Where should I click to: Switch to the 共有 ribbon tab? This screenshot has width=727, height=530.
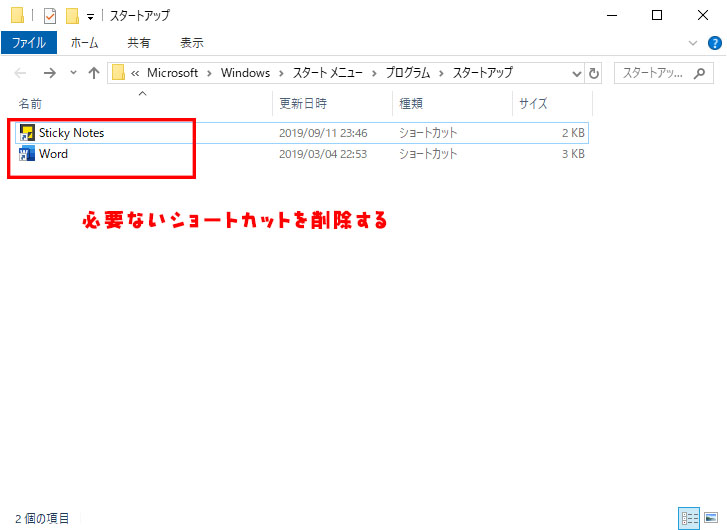point(139,43)
